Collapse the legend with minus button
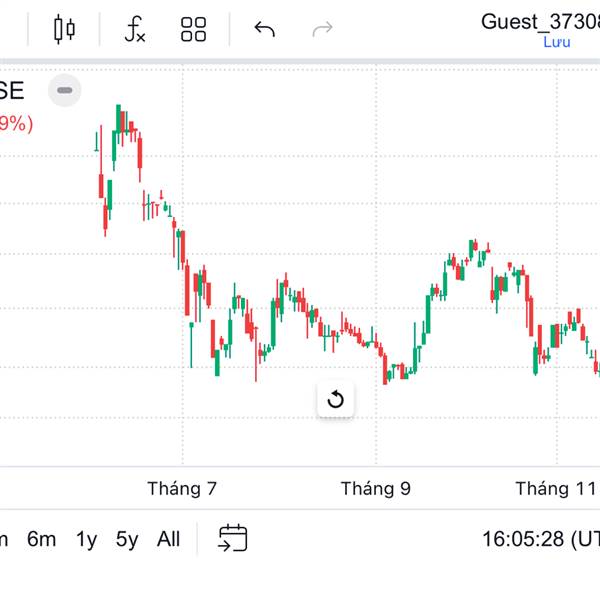Screen dimensions: 600x600 tap(65, 90)
